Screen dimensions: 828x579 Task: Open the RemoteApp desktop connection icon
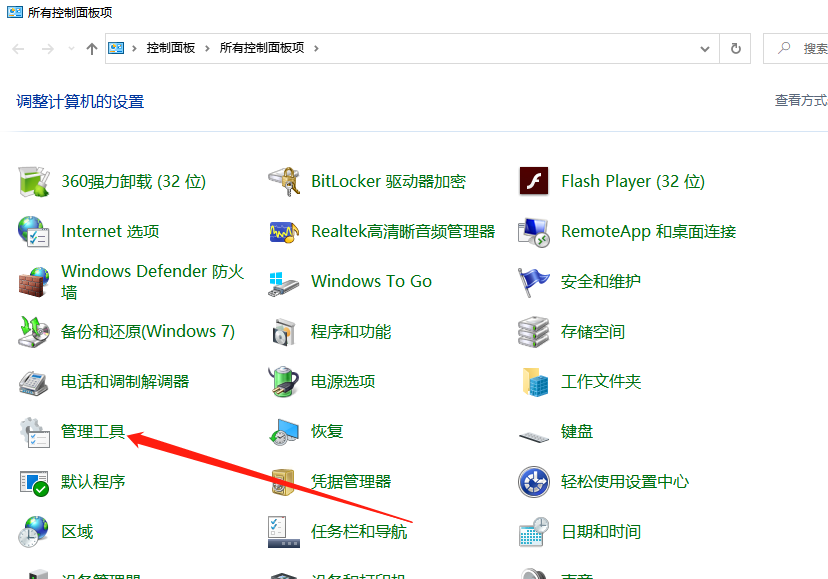coord(533,231)
